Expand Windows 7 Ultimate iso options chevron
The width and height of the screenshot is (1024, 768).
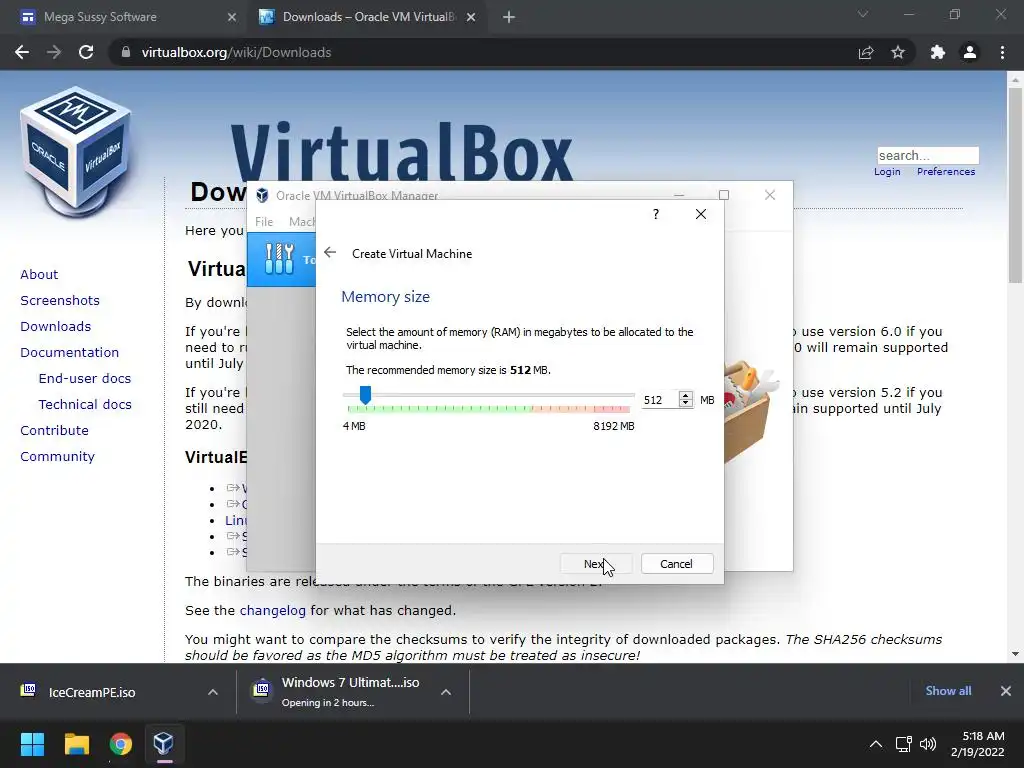coord(446,692)
